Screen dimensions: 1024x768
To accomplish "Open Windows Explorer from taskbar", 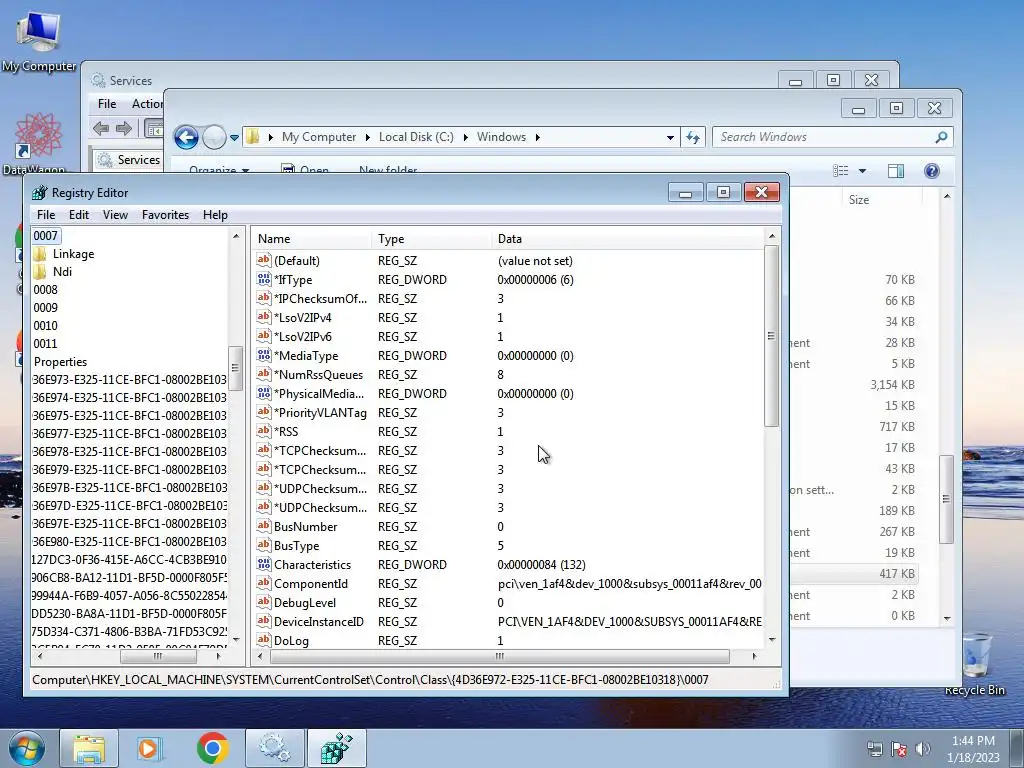I will pyautogui.click(x=89, y=748).
